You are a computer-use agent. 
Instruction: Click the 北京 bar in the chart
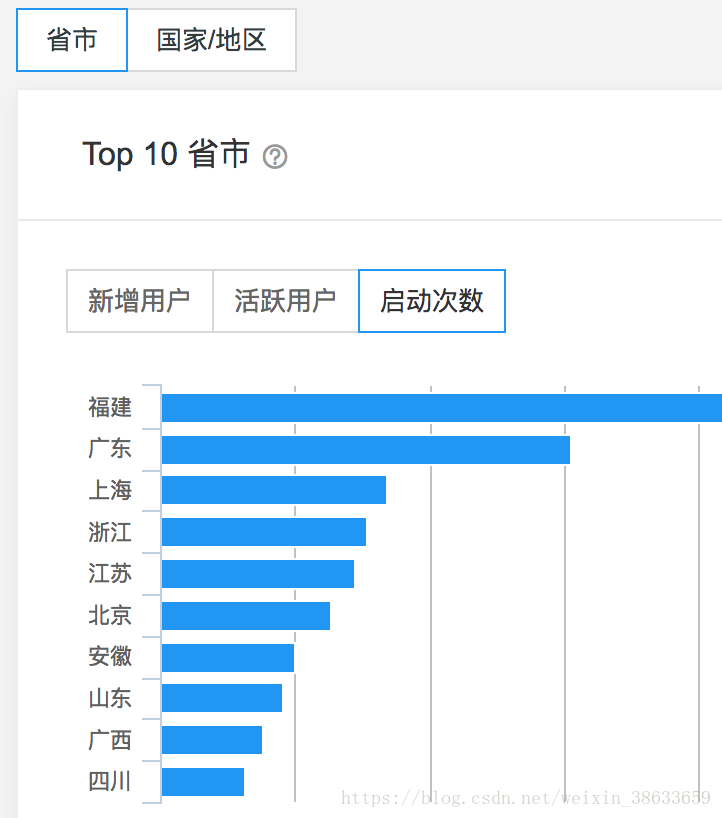pos(245,615)
